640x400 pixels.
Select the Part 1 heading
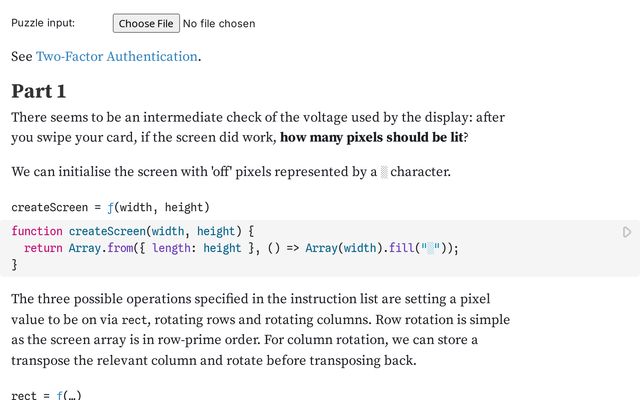click(39, 91)
